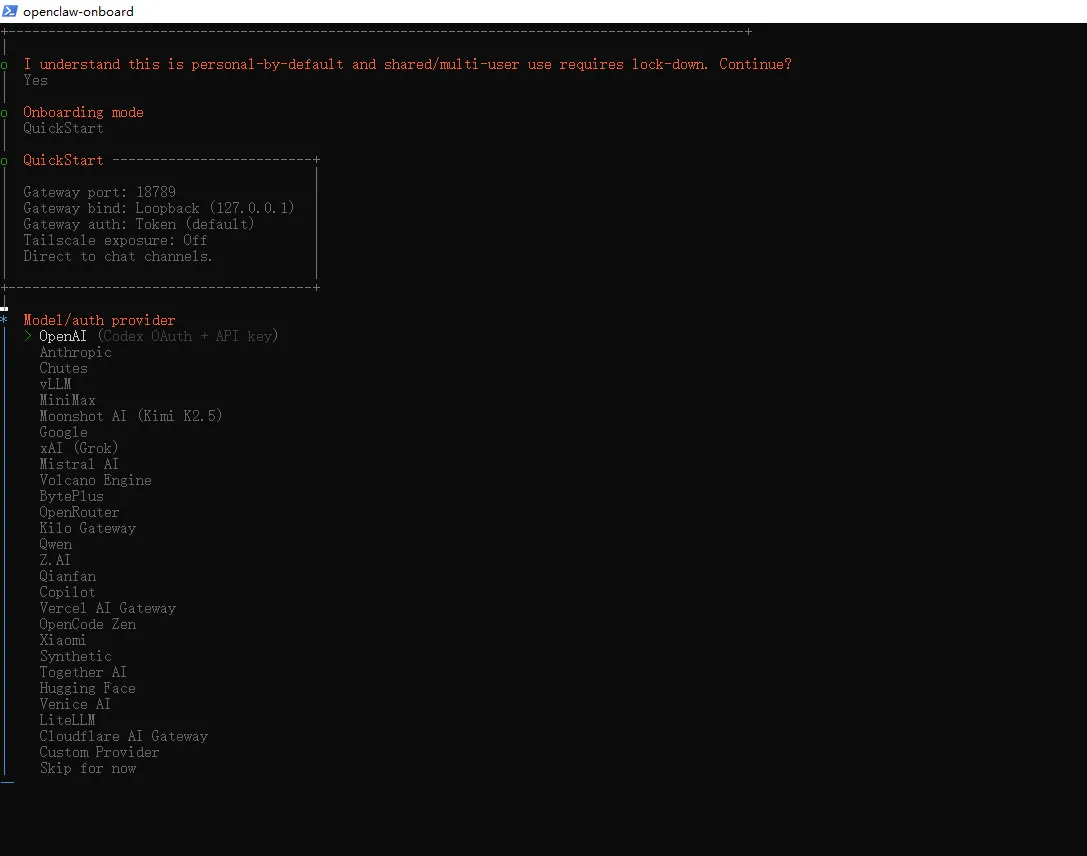Select OpenRouter from the list
The width and height of the screenshot is (1087, 856).
pos(79,512)
